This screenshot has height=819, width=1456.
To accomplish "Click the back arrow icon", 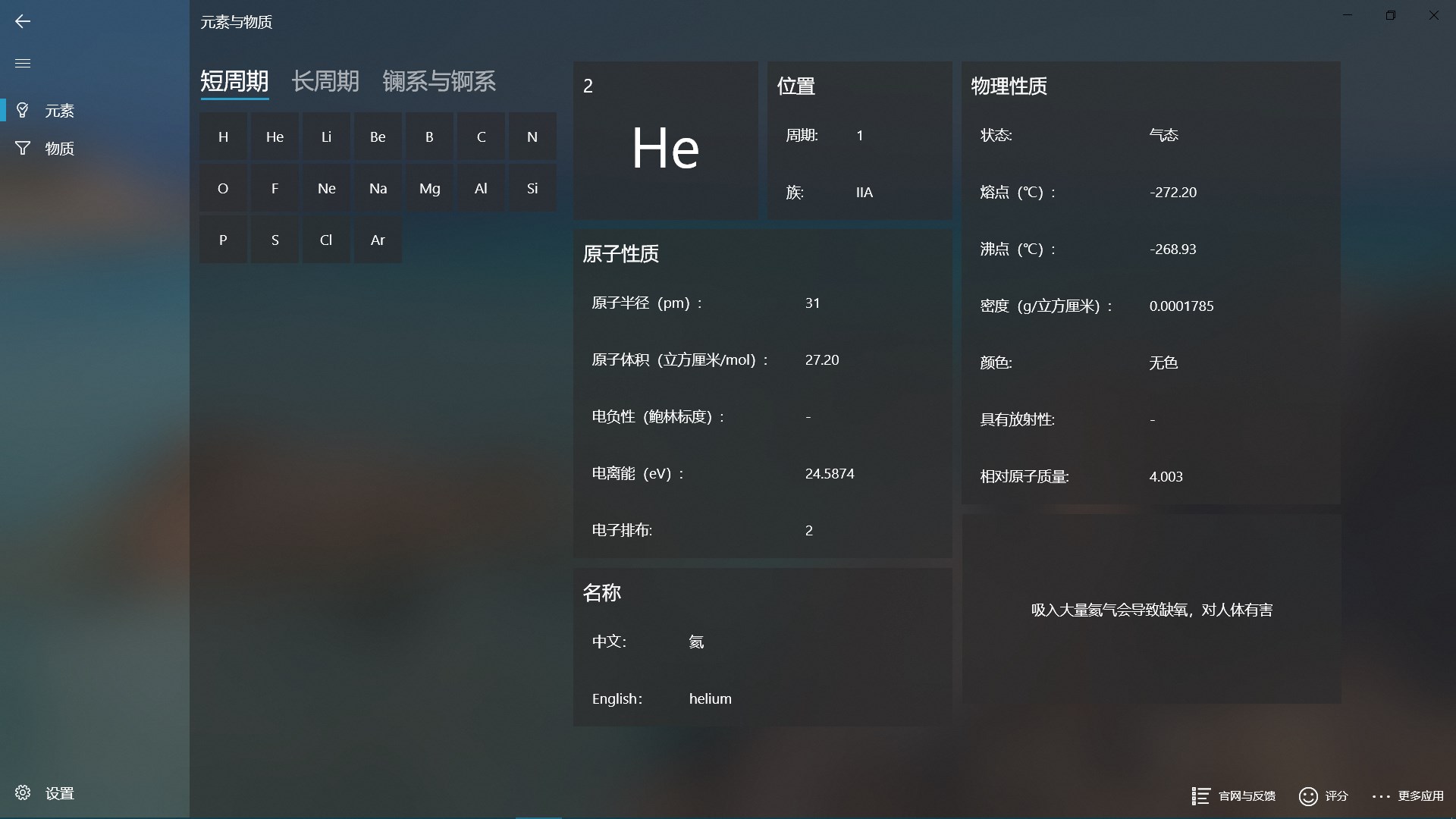I will pos(23,21).
